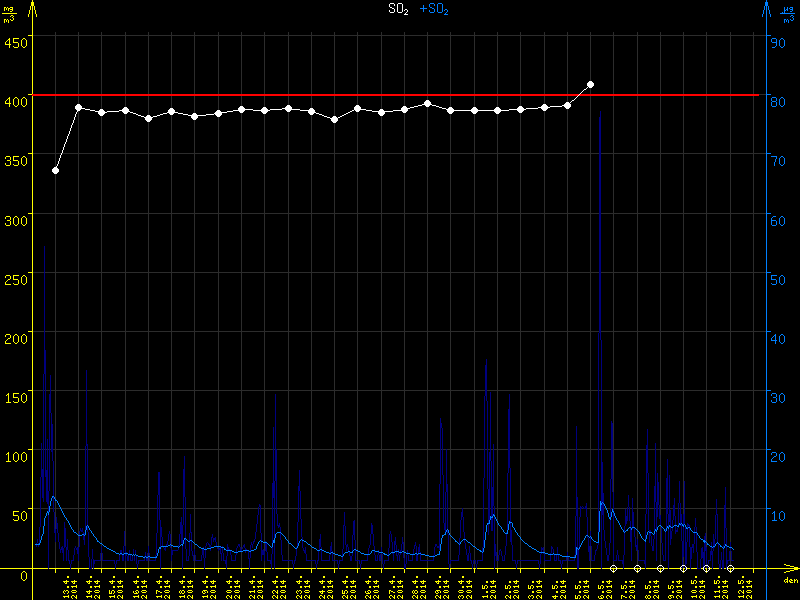Click the first white data point of the series
Screen dimensions: 800x600
pyautogui.click(x=55, y=171)
